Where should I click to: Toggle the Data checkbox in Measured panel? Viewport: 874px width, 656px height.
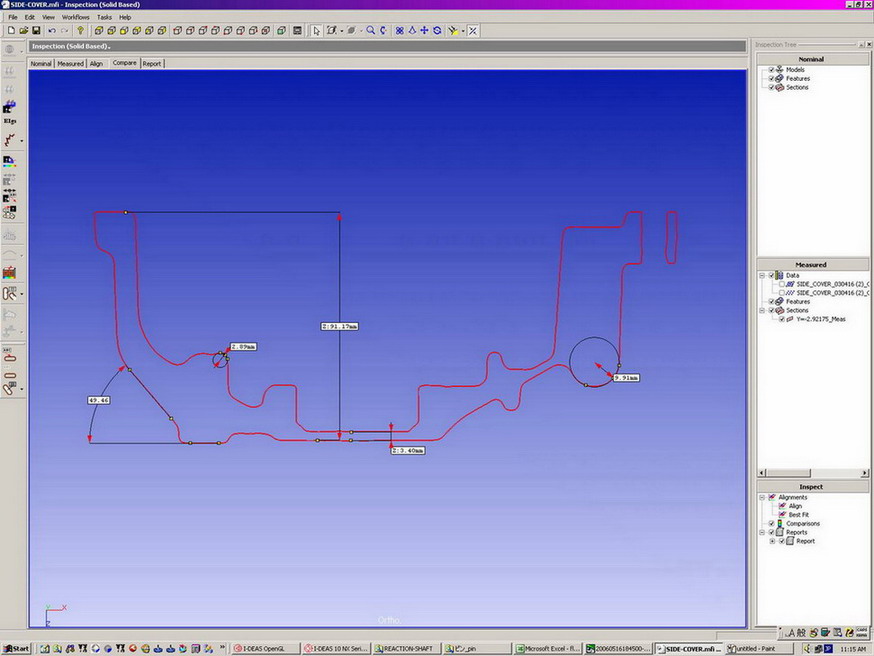(x=771, y=275)
